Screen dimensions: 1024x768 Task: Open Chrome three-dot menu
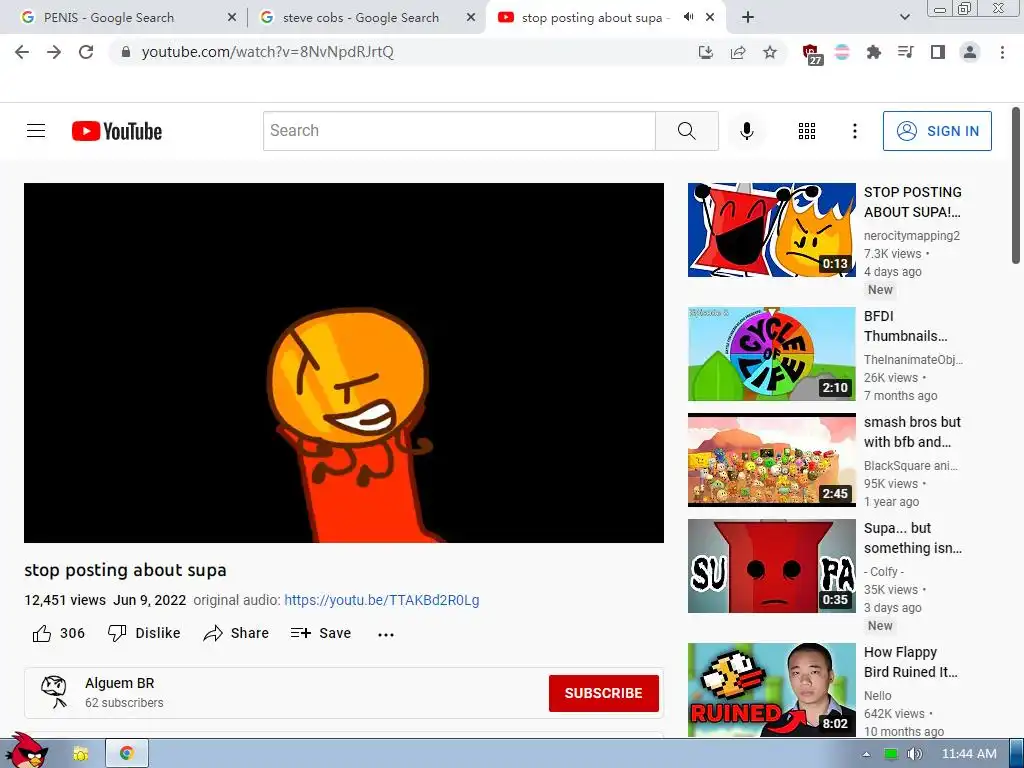click(1002, 52)
